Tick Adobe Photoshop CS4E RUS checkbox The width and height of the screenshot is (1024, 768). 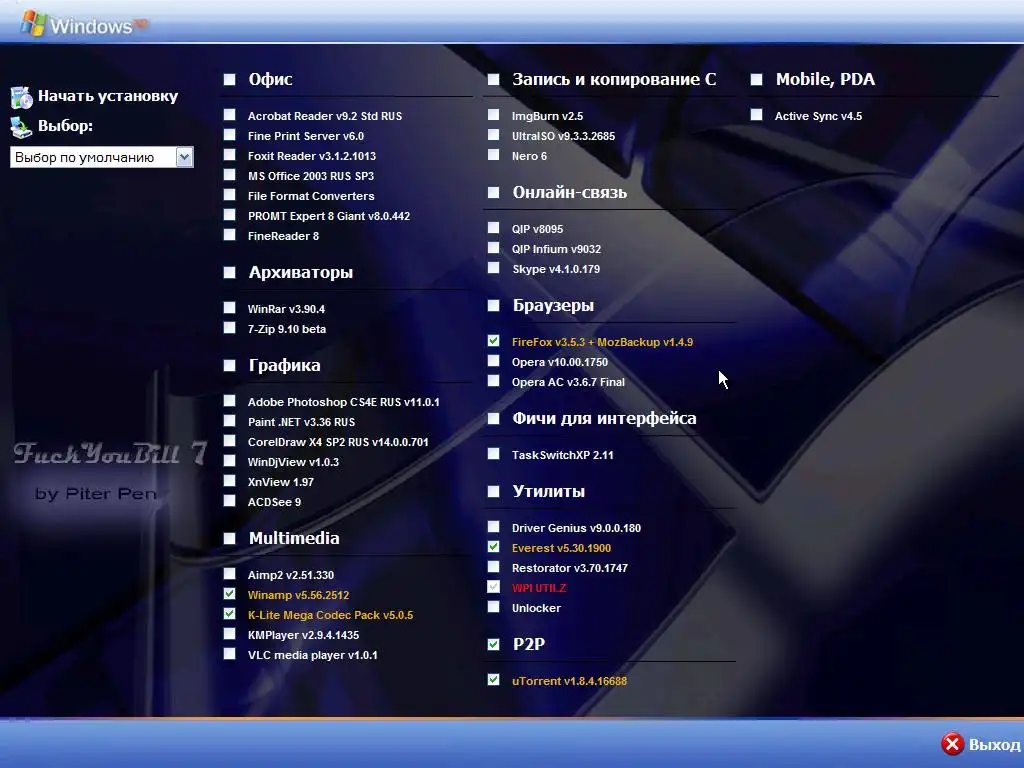(x=229, y=400)
